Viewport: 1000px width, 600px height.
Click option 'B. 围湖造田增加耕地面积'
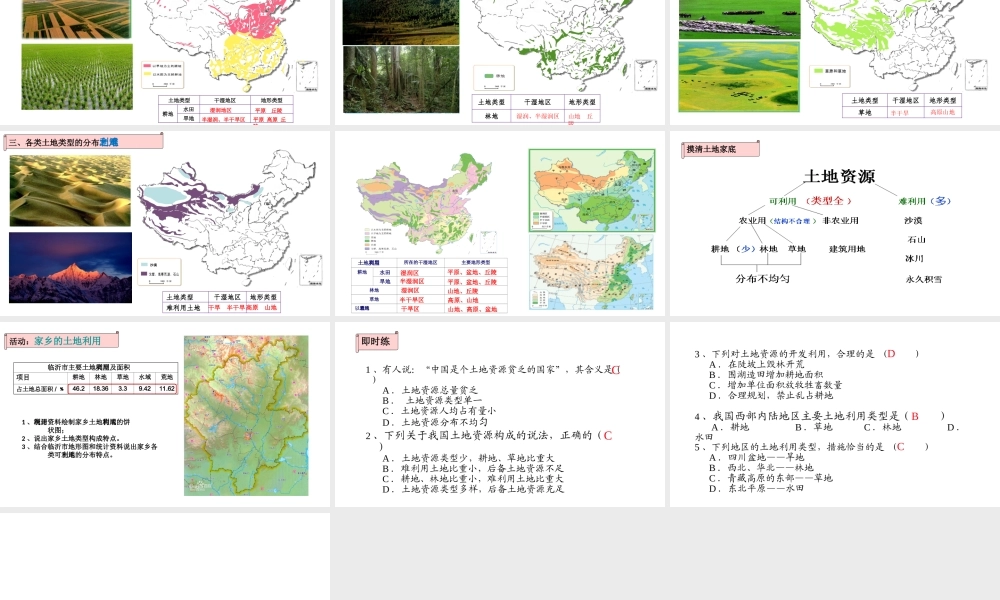coord(766,375)
